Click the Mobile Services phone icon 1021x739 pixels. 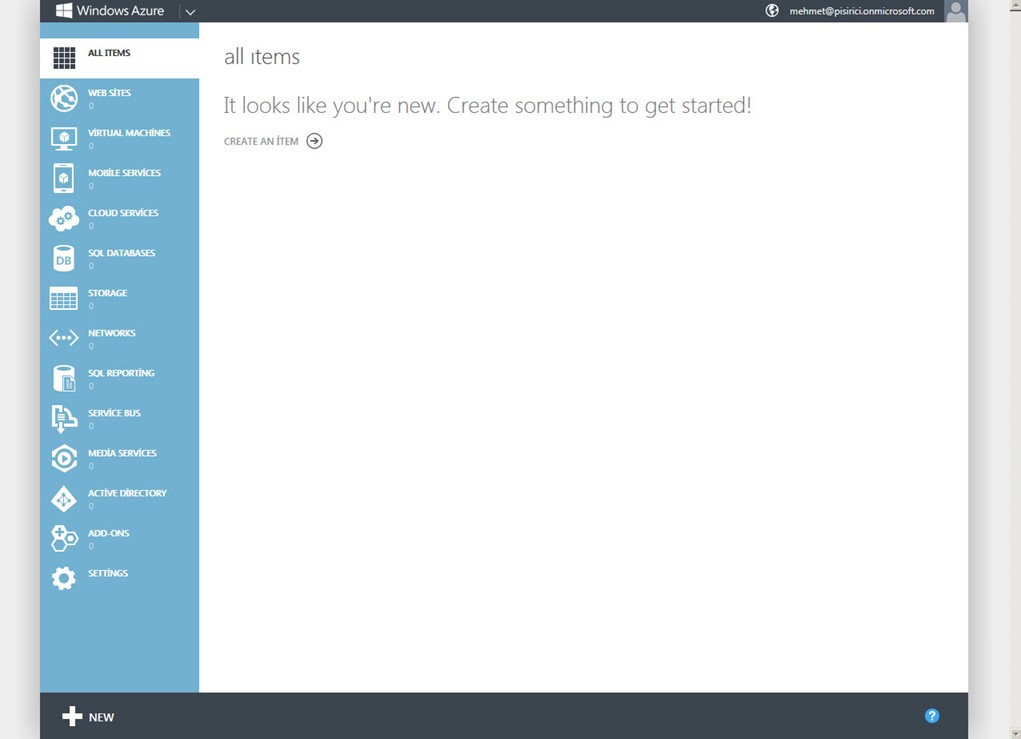(64, 178)
